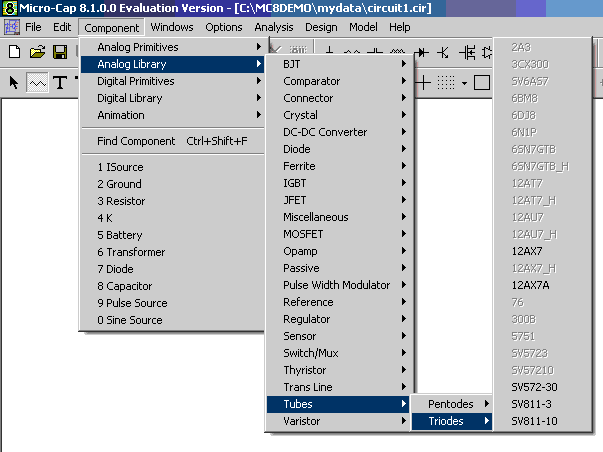Pick the SV572-30 triode

(x=542, y=387)
